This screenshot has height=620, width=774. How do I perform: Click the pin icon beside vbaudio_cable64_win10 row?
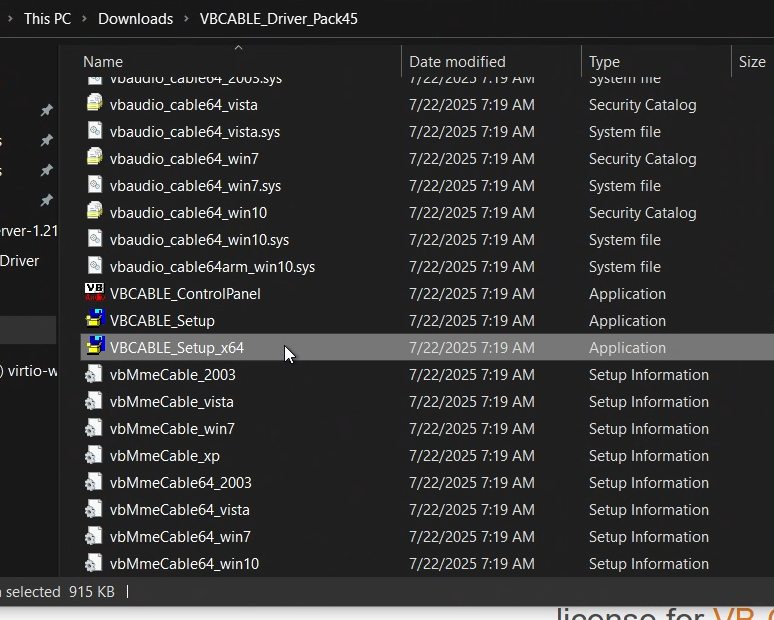(x=46, y=200)
